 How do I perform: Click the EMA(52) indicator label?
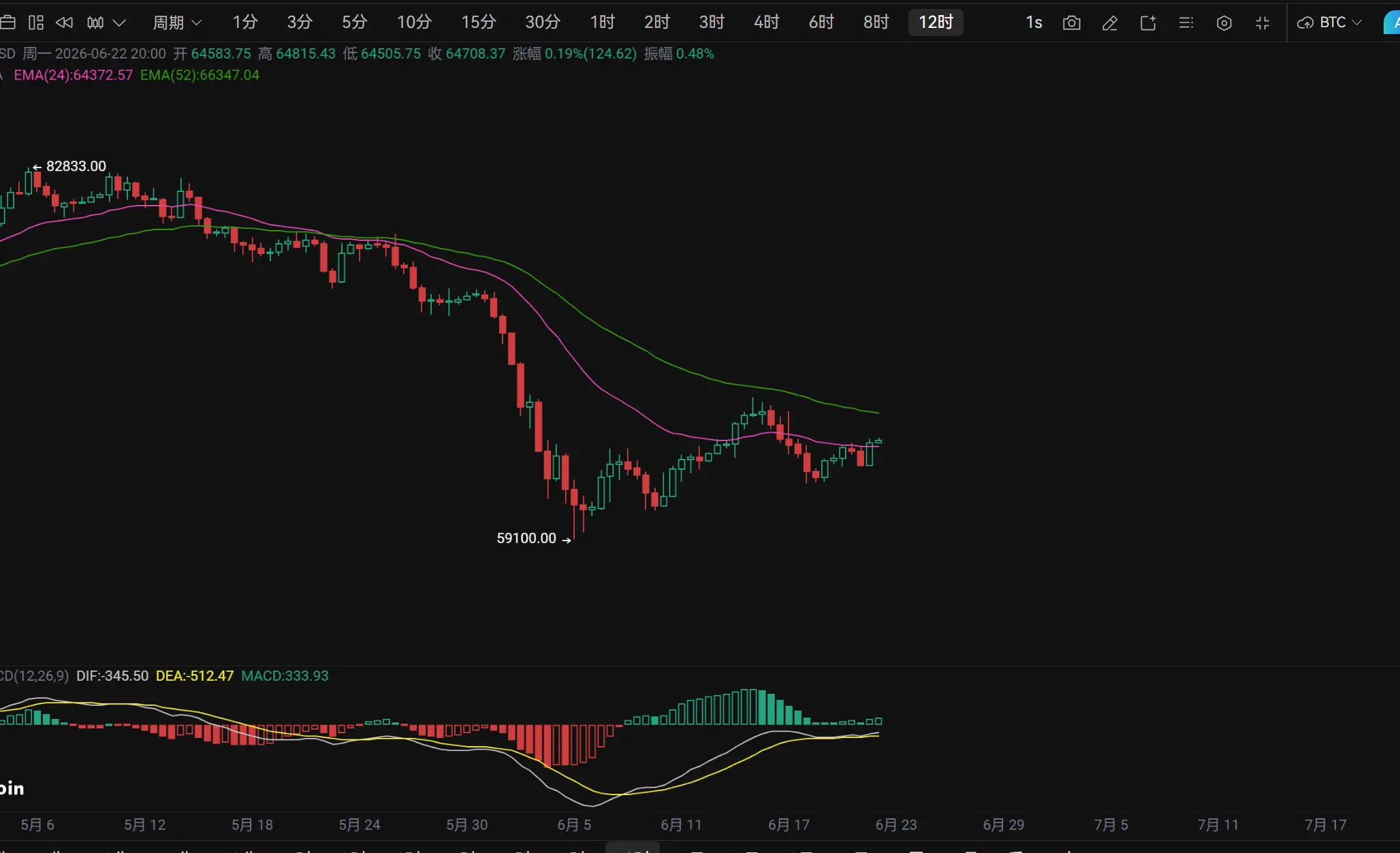[x=200, y=75]
